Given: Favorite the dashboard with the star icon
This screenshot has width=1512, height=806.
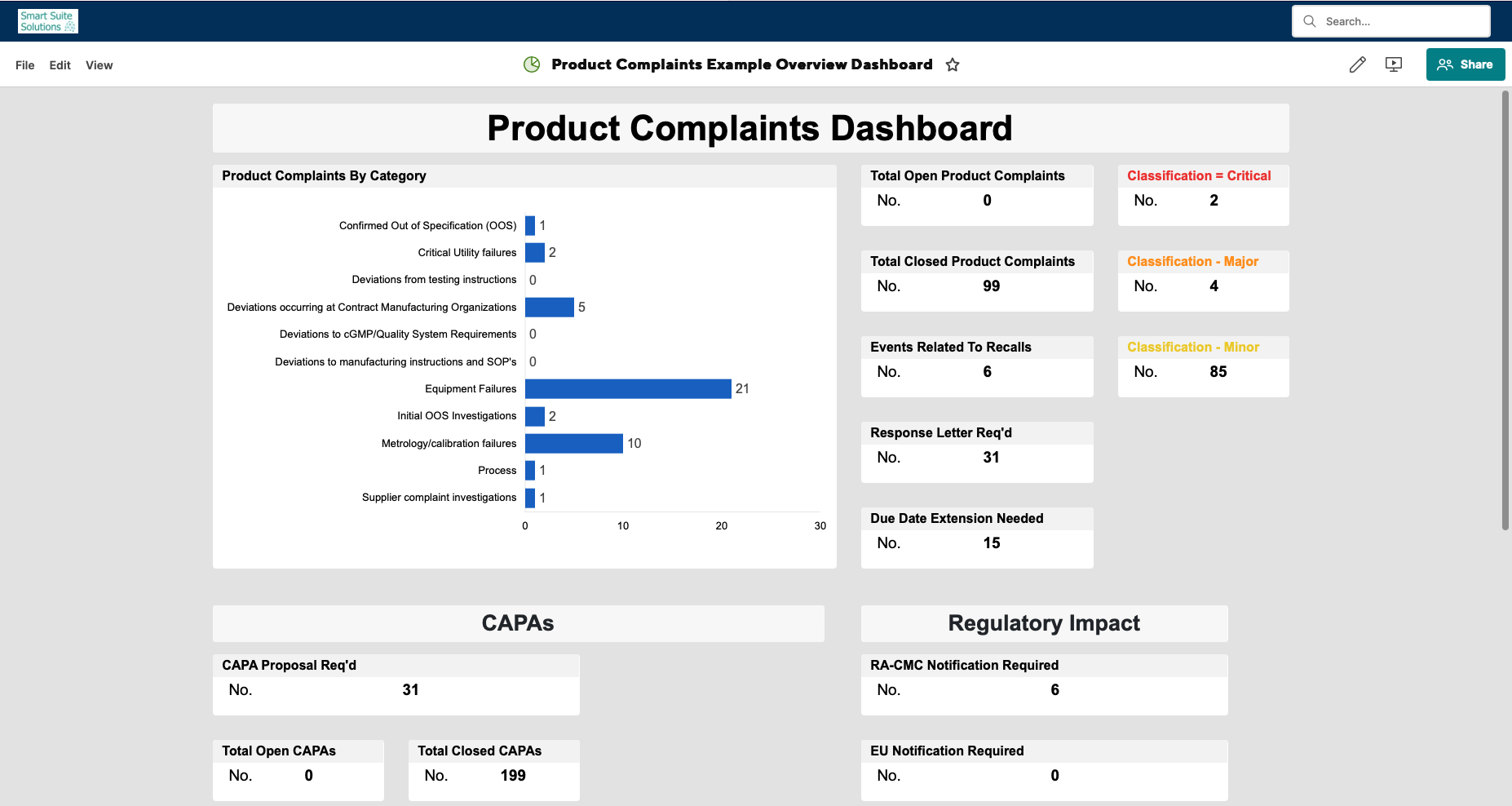Looking at the screenshot, I should (953, 64).
